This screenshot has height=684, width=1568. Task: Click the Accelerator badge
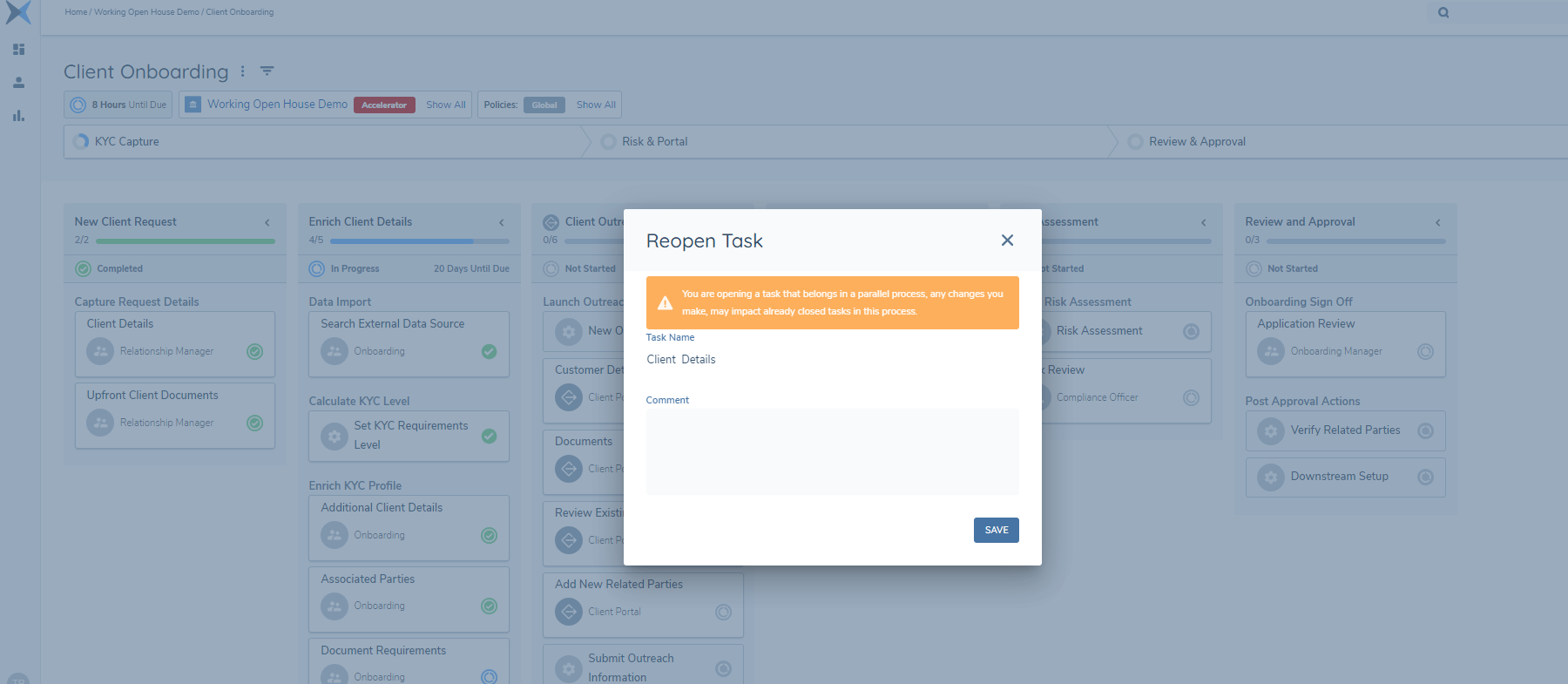384,105
